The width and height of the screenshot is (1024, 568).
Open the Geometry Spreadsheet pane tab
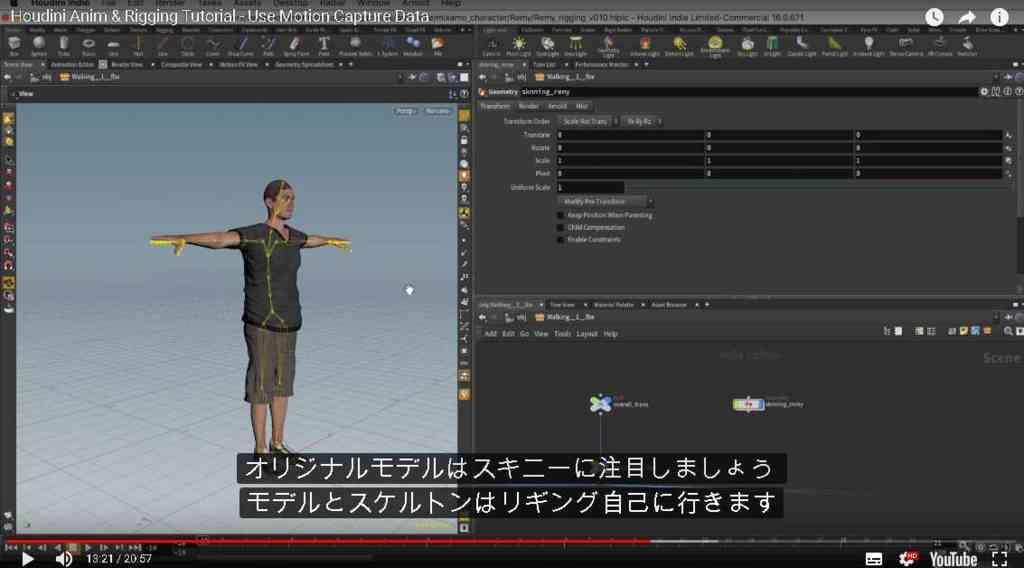click(x=304, y=65)
